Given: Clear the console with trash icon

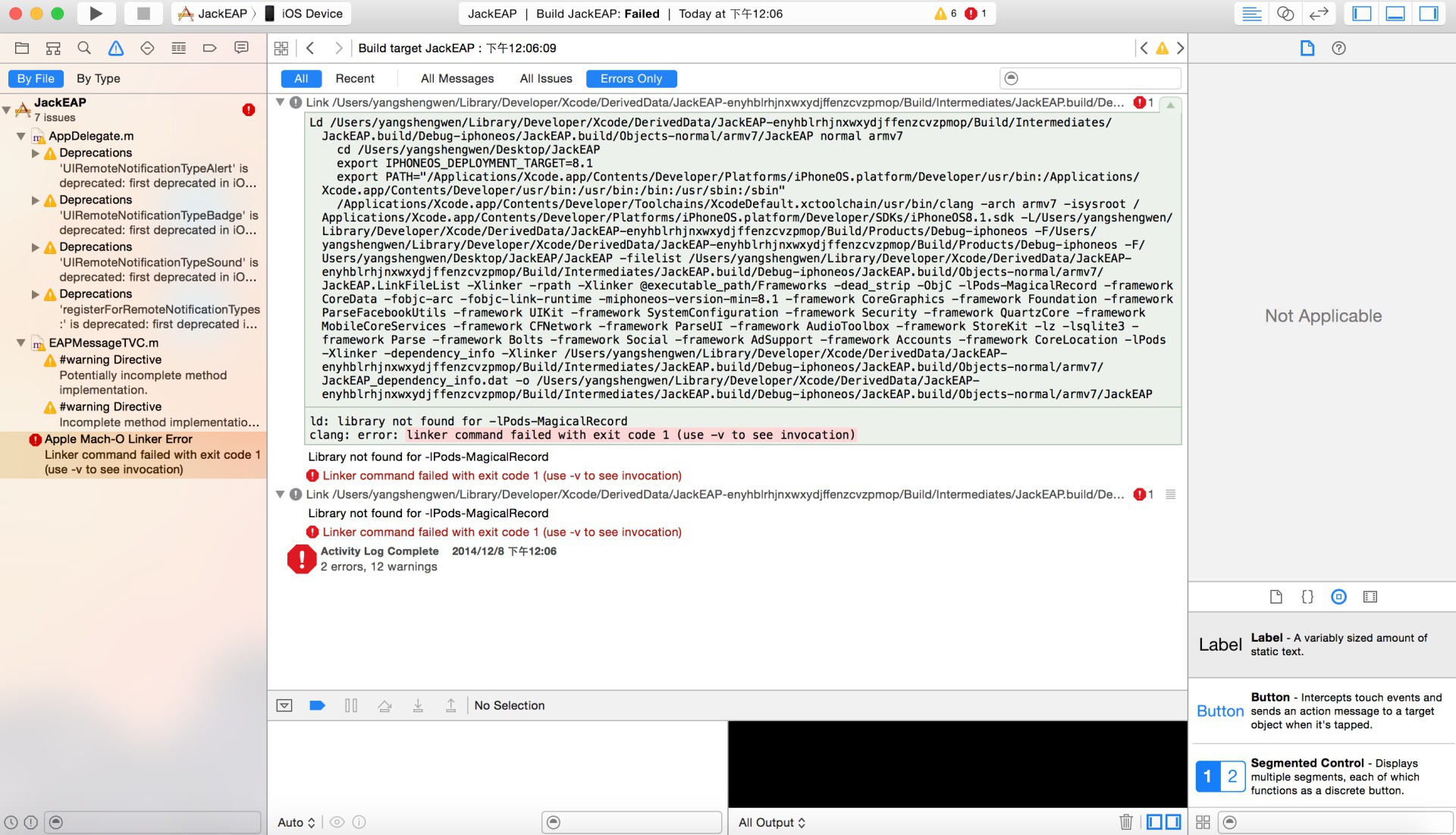Looking at the screenshot, I should click(x=1126, y=821).
